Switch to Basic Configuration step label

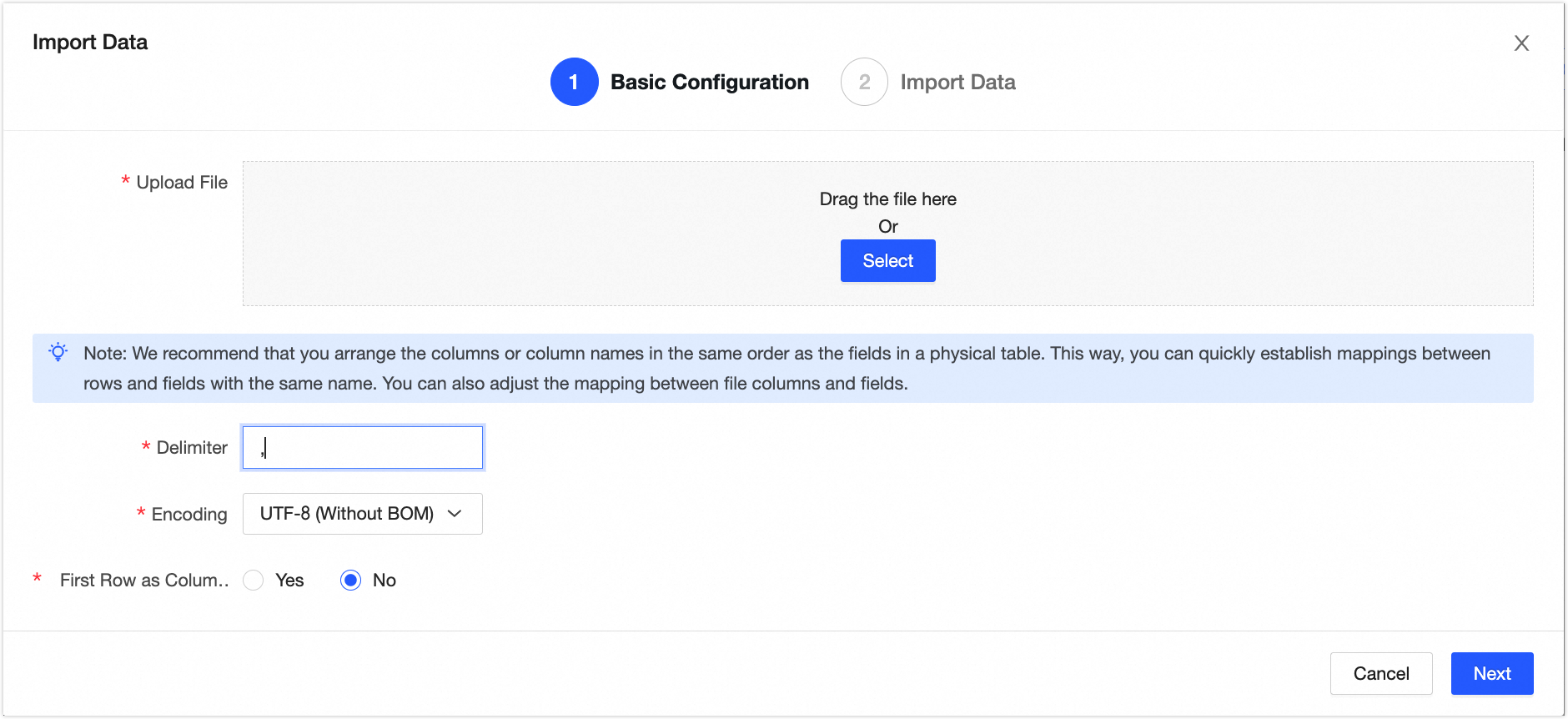[x=709, y=82]
